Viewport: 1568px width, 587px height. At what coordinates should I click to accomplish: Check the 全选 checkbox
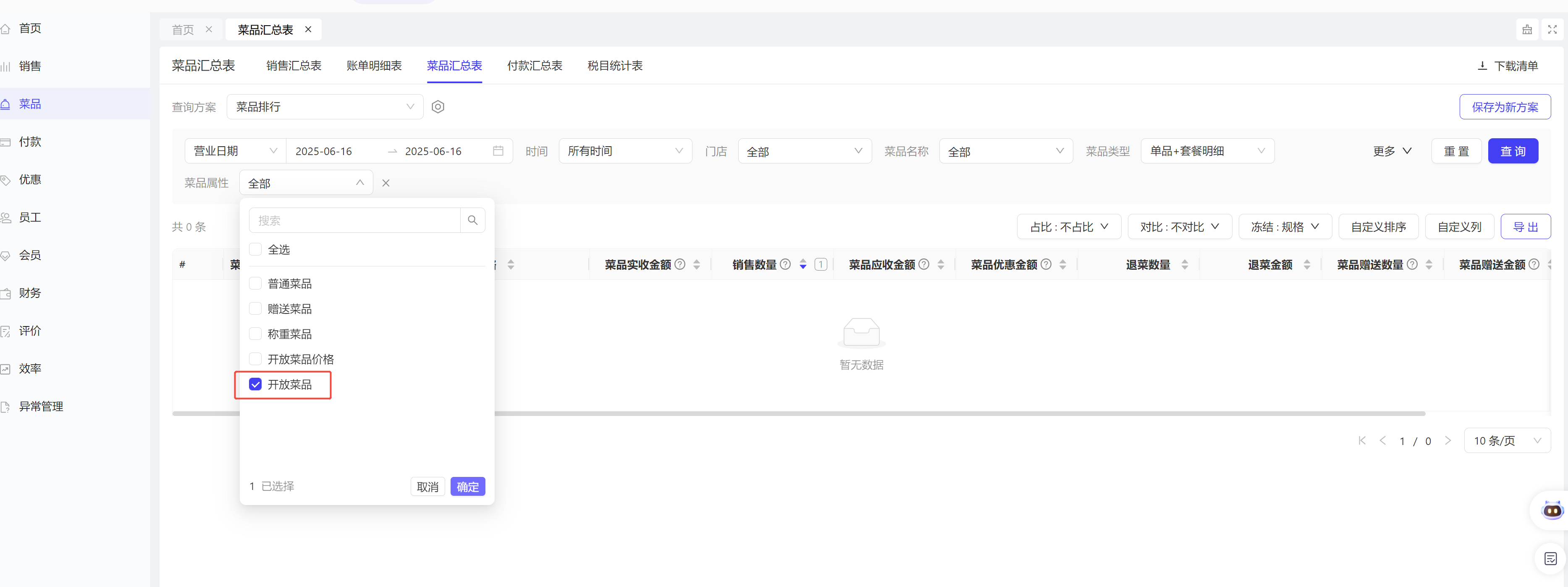[x=256, y=250]
